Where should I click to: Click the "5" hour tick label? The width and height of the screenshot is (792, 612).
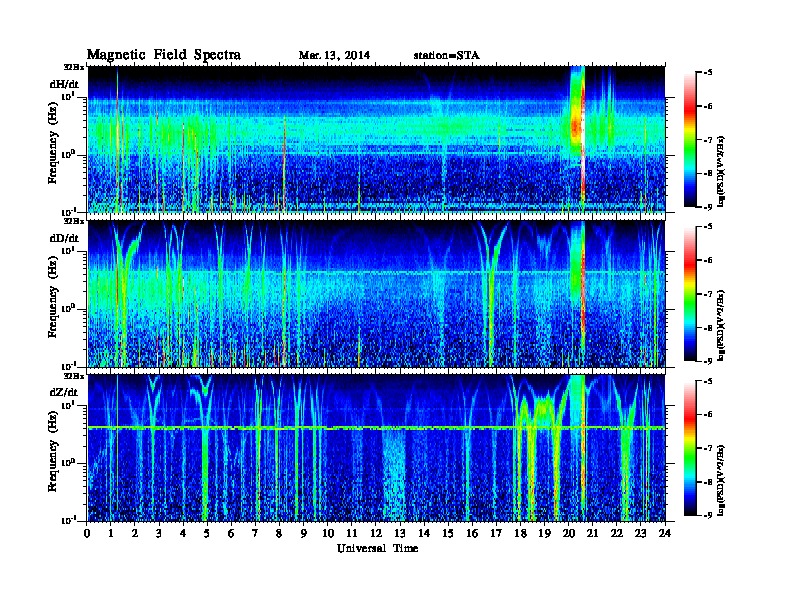coord(207,534)
